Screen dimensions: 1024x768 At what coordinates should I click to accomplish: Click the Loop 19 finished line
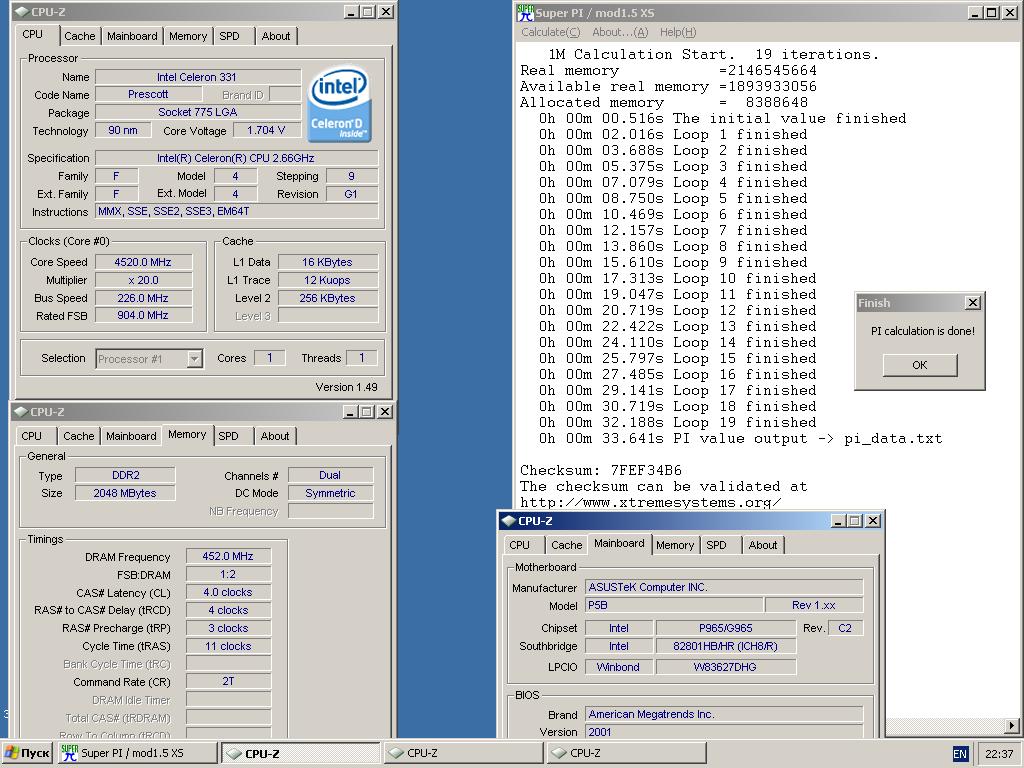677,423
